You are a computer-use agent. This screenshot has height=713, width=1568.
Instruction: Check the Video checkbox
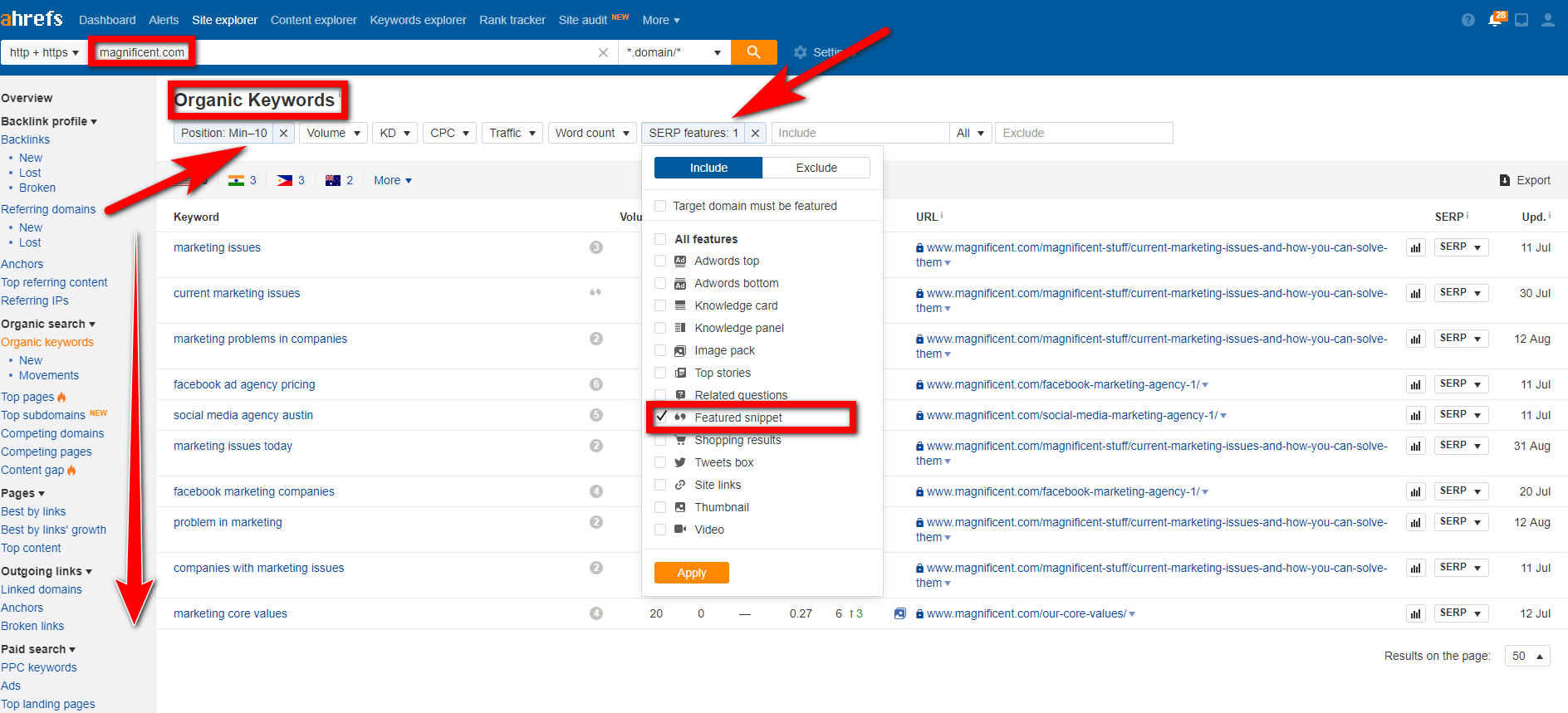point(660,530)
